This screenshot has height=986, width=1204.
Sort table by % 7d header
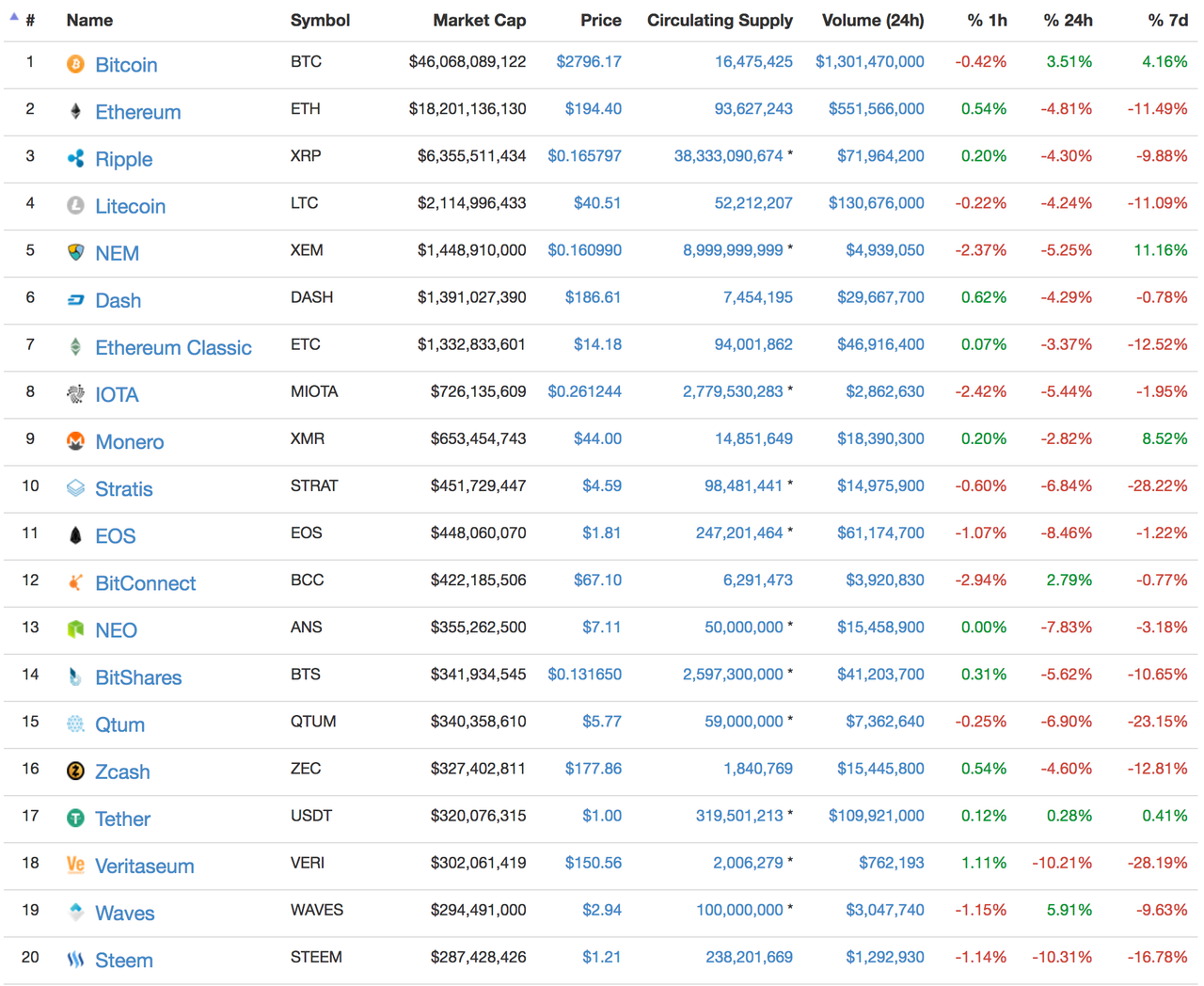1167,20
